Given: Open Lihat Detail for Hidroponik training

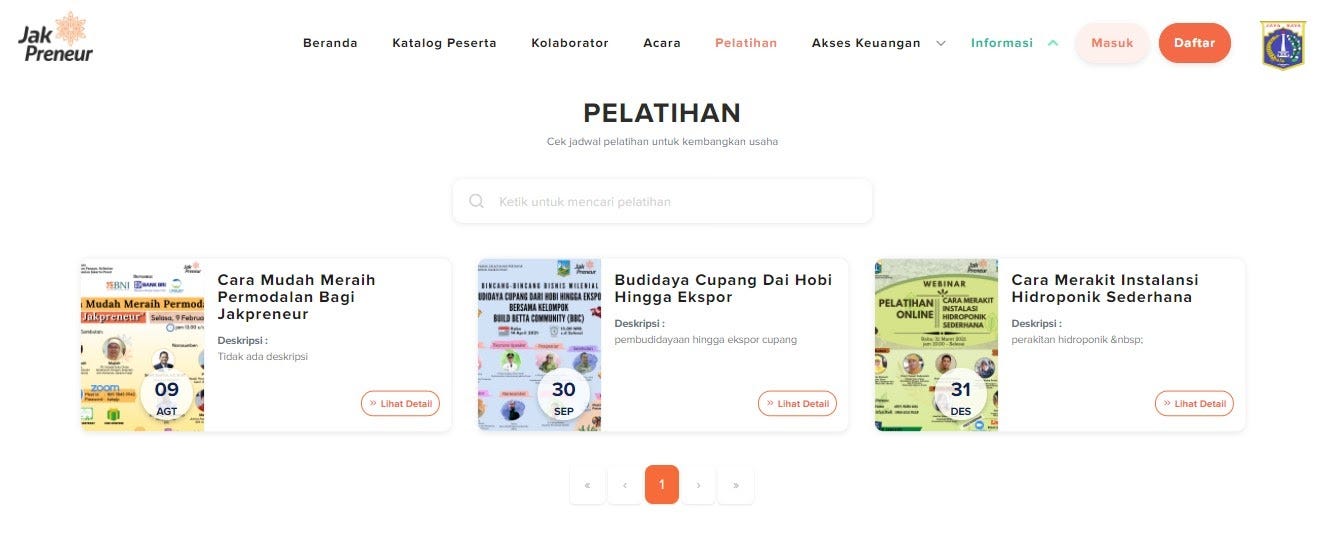Looking at the screenshot, I should 1194,404.
